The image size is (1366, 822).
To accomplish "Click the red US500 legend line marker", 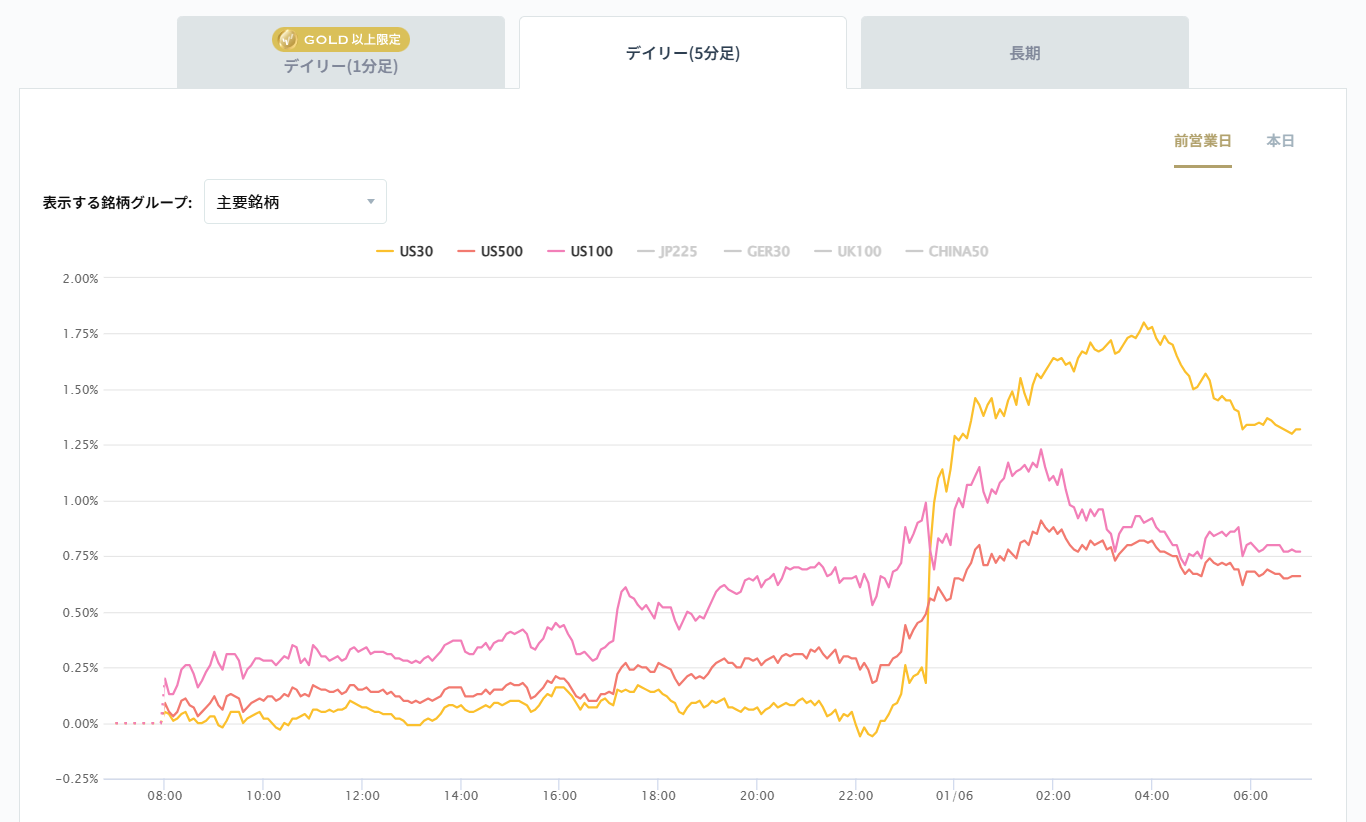I will click(468, 251).
